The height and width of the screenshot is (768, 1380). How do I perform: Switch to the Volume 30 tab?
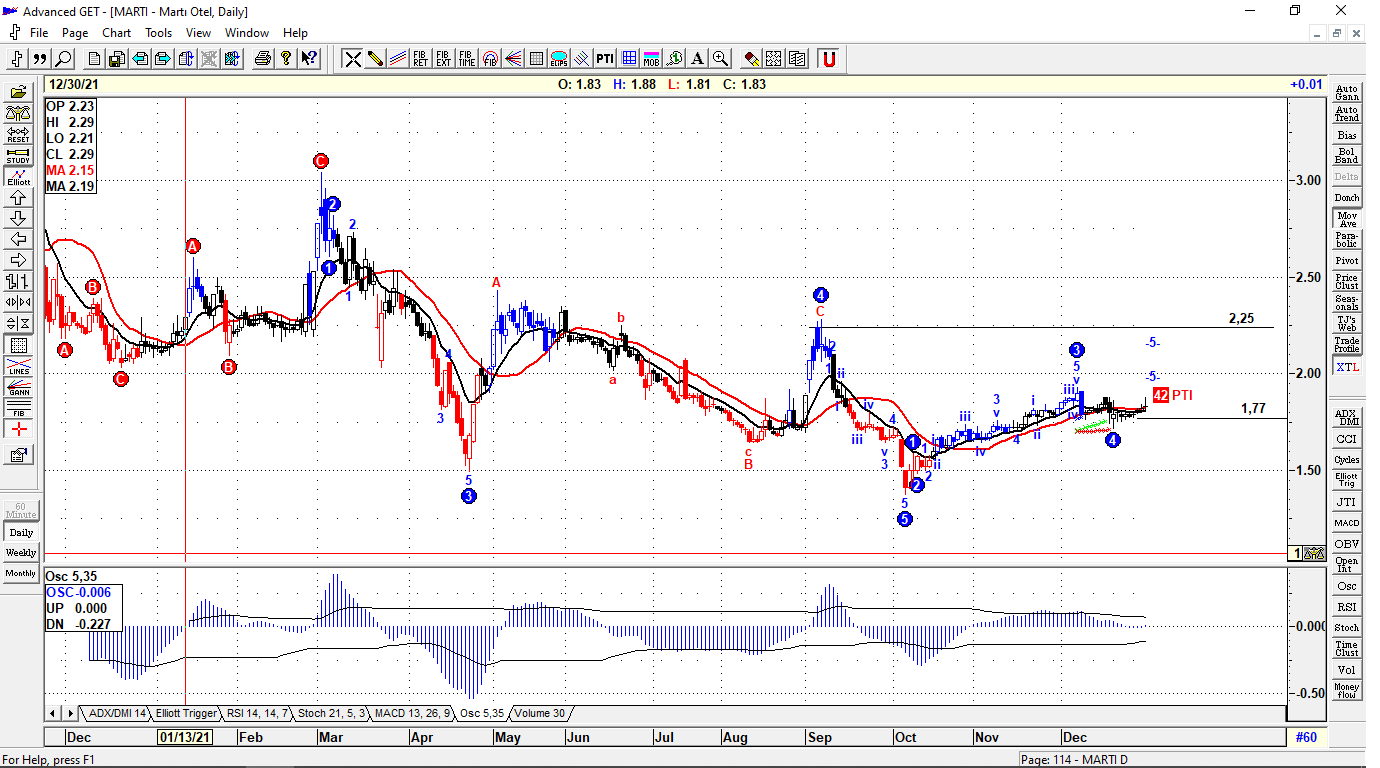coord(540,713)
